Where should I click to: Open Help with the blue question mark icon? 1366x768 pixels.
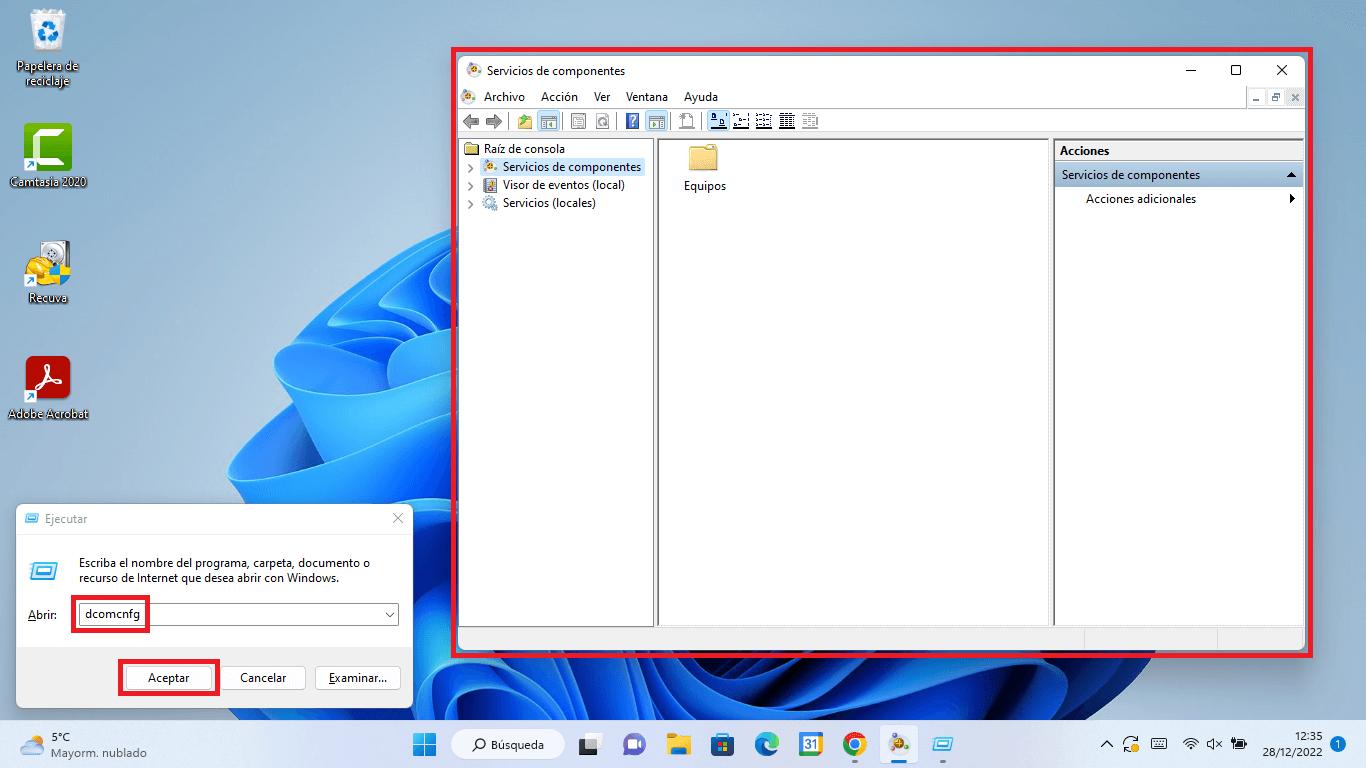633,121
